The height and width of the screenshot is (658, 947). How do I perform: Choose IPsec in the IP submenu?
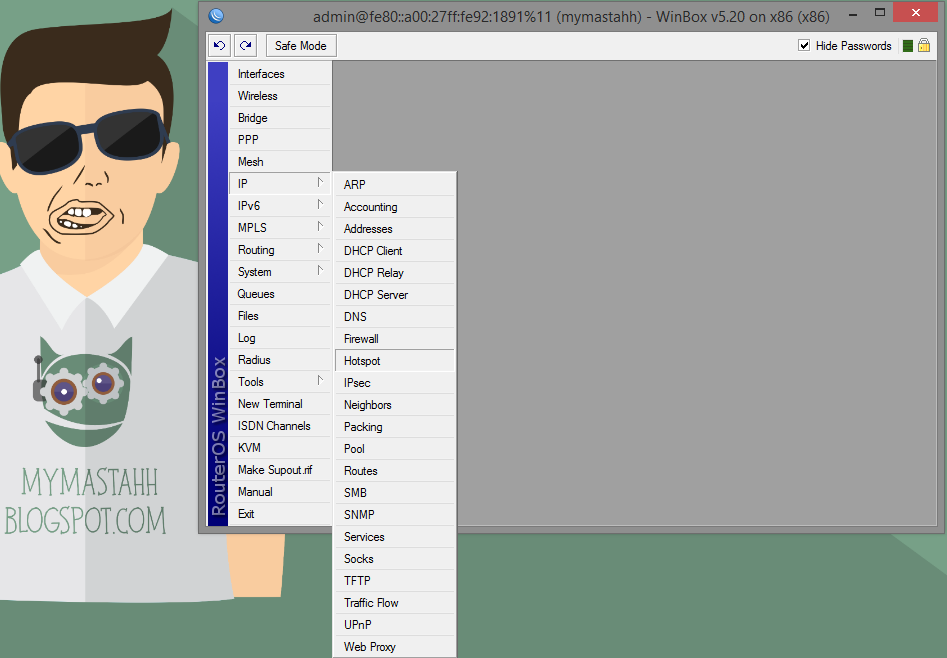(x=394, y=382)
